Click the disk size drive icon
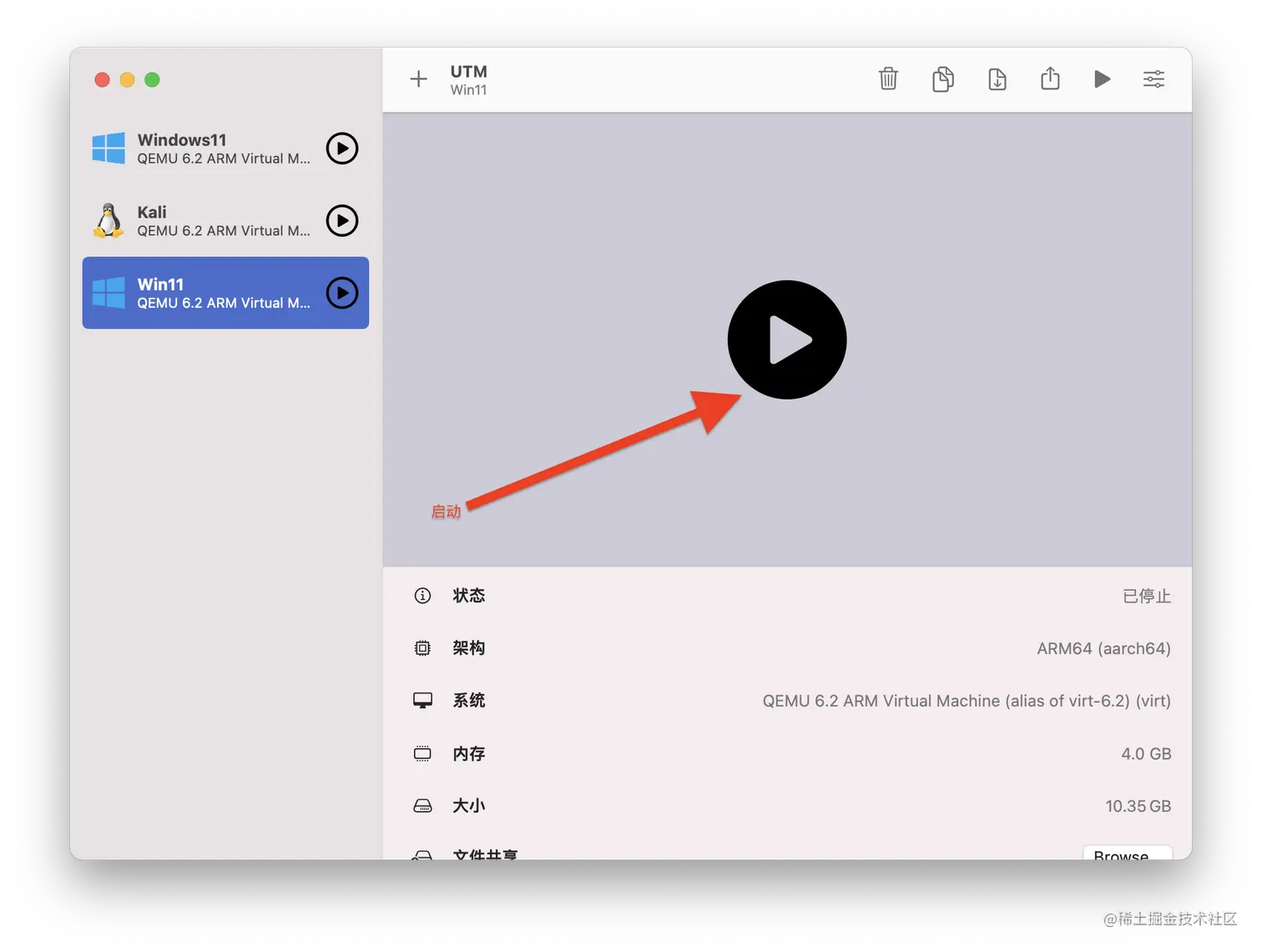 click(x=423, y=806)
